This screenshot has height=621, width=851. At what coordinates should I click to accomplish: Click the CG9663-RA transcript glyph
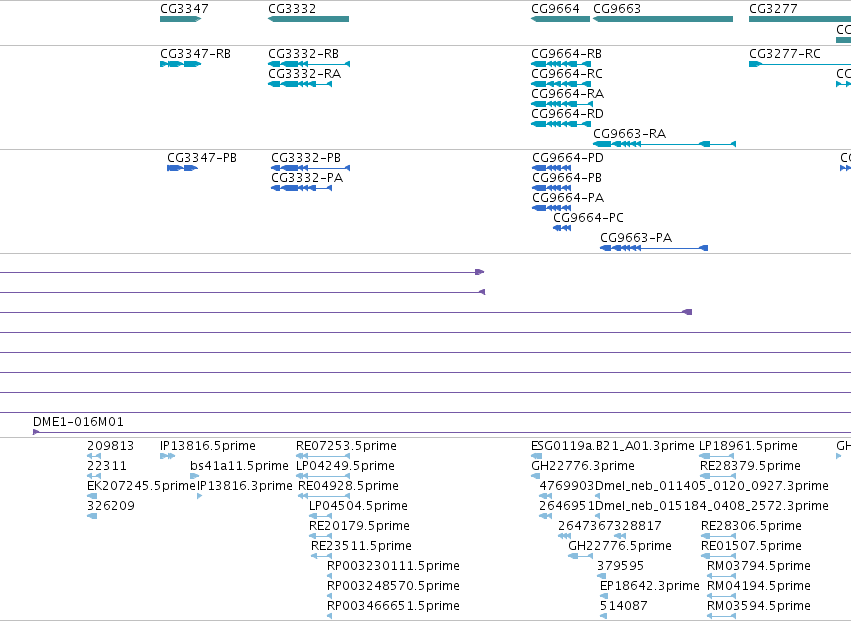[664, 144]
